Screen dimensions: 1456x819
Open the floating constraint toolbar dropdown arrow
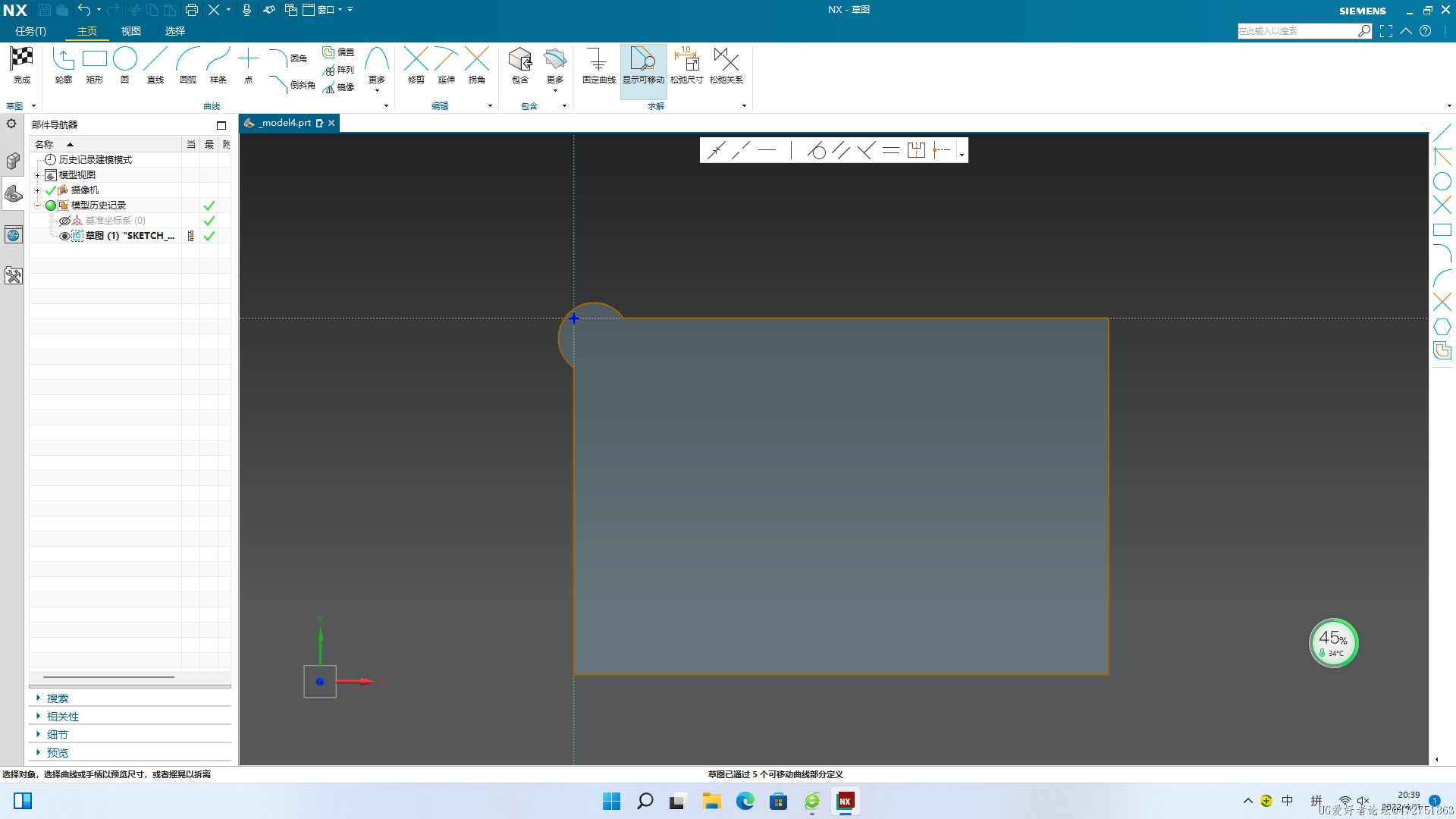coord(962,154)
